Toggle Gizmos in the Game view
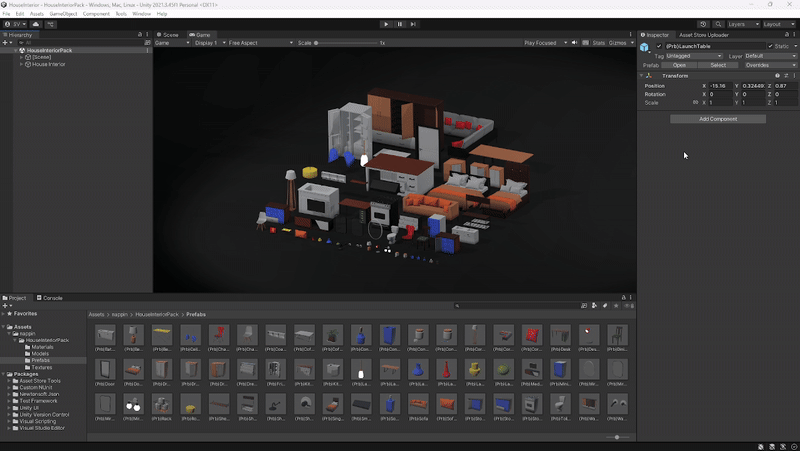 [x=617, y=43]
